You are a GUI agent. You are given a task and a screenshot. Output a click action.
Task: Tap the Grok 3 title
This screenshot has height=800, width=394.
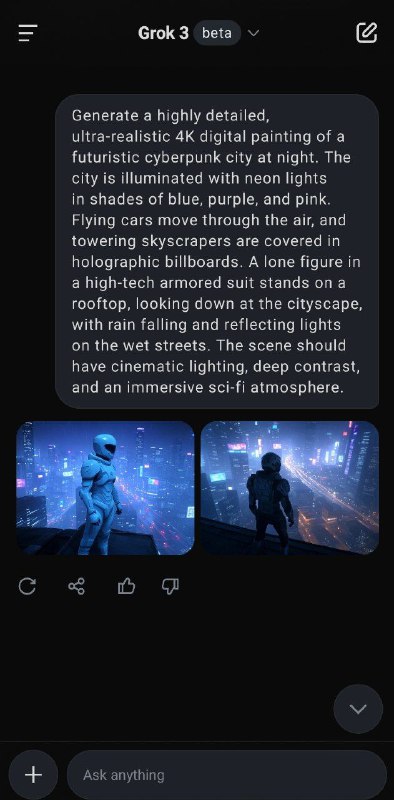point(163,33)
